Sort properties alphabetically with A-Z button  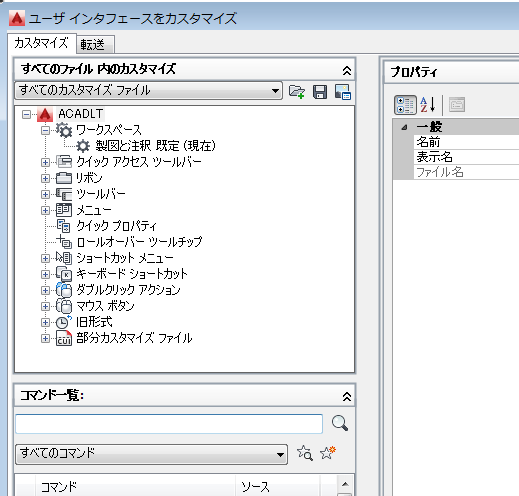(428, 105)
